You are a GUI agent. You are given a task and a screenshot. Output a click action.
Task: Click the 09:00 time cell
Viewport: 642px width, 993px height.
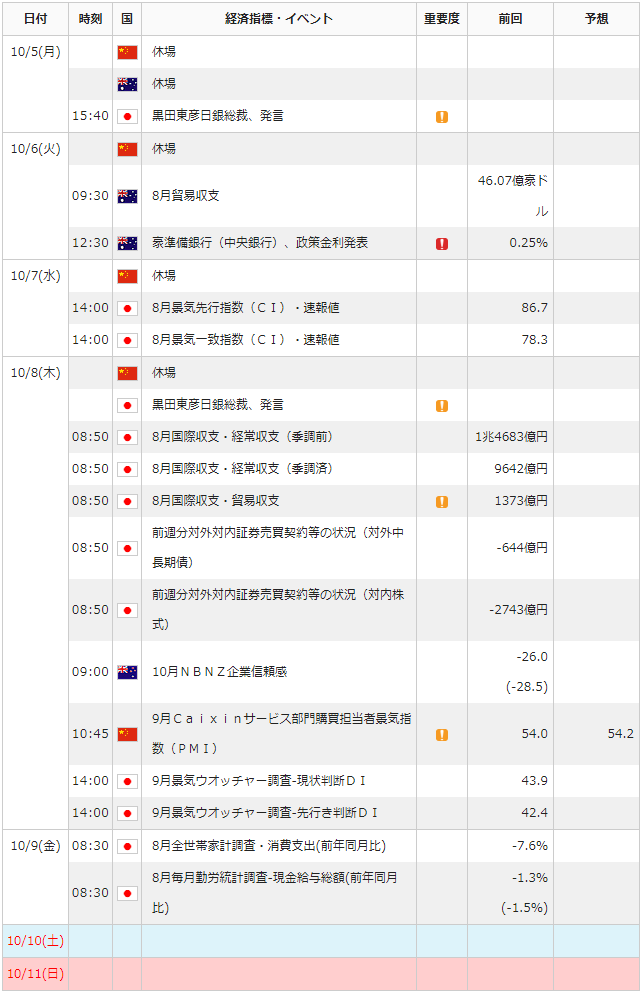coord(91,672)
